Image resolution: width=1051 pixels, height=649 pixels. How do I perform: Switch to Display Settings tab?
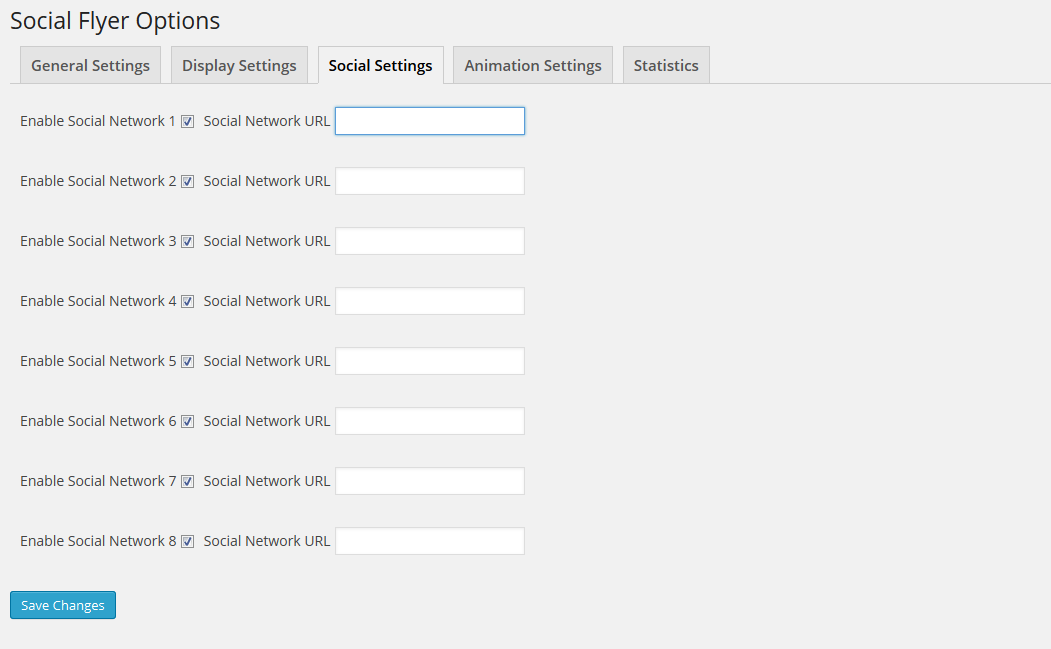click(239, 65)
